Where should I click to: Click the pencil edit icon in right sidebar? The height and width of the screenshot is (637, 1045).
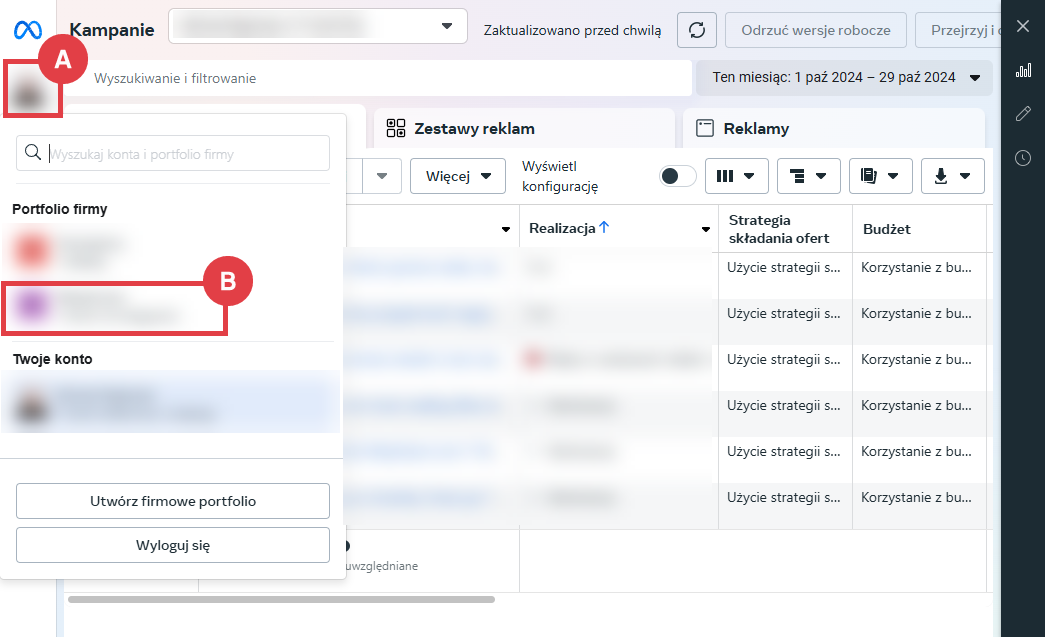[1022, 114]
